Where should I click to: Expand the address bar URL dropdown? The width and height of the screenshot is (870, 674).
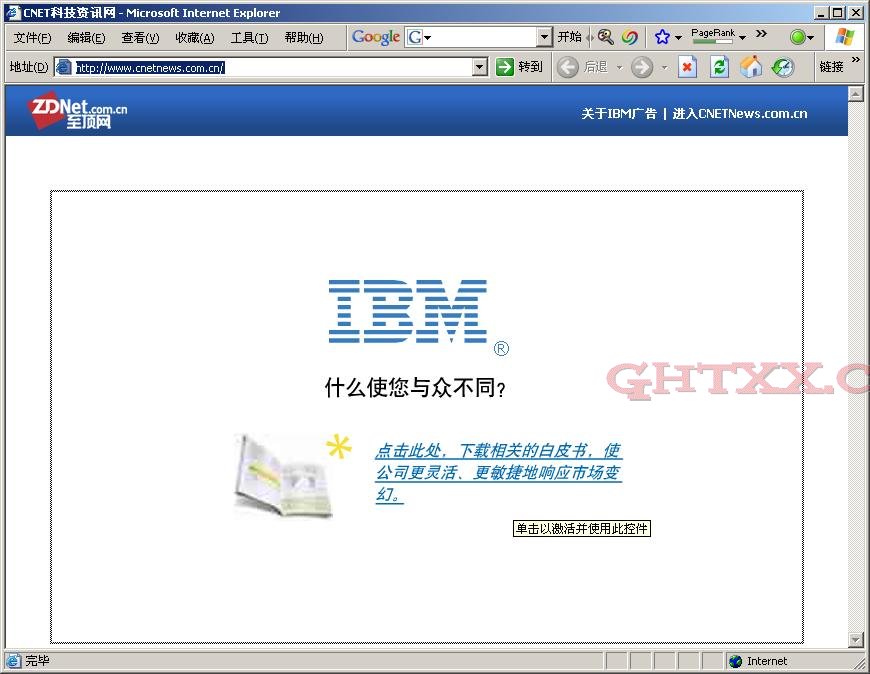[479, 67]
